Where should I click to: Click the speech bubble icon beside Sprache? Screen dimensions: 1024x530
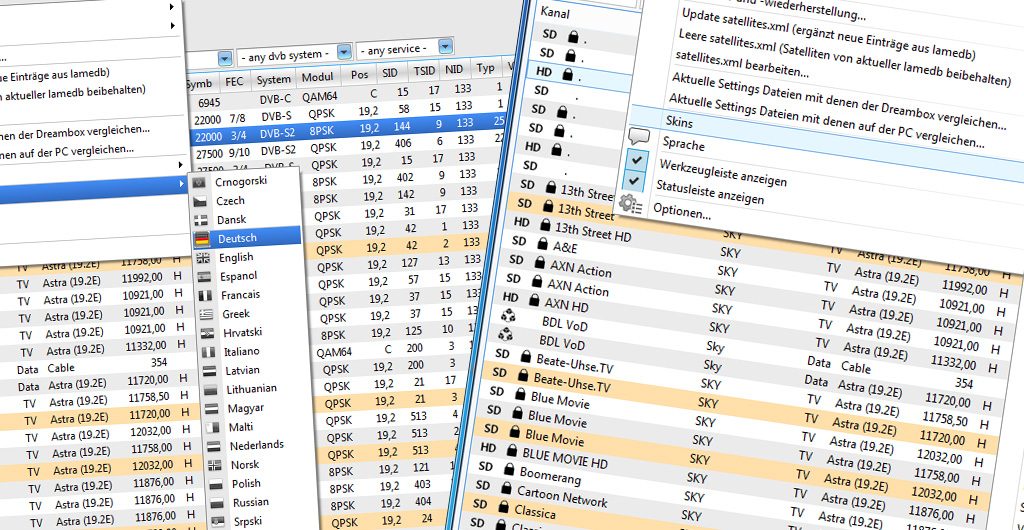click(639, 137)
